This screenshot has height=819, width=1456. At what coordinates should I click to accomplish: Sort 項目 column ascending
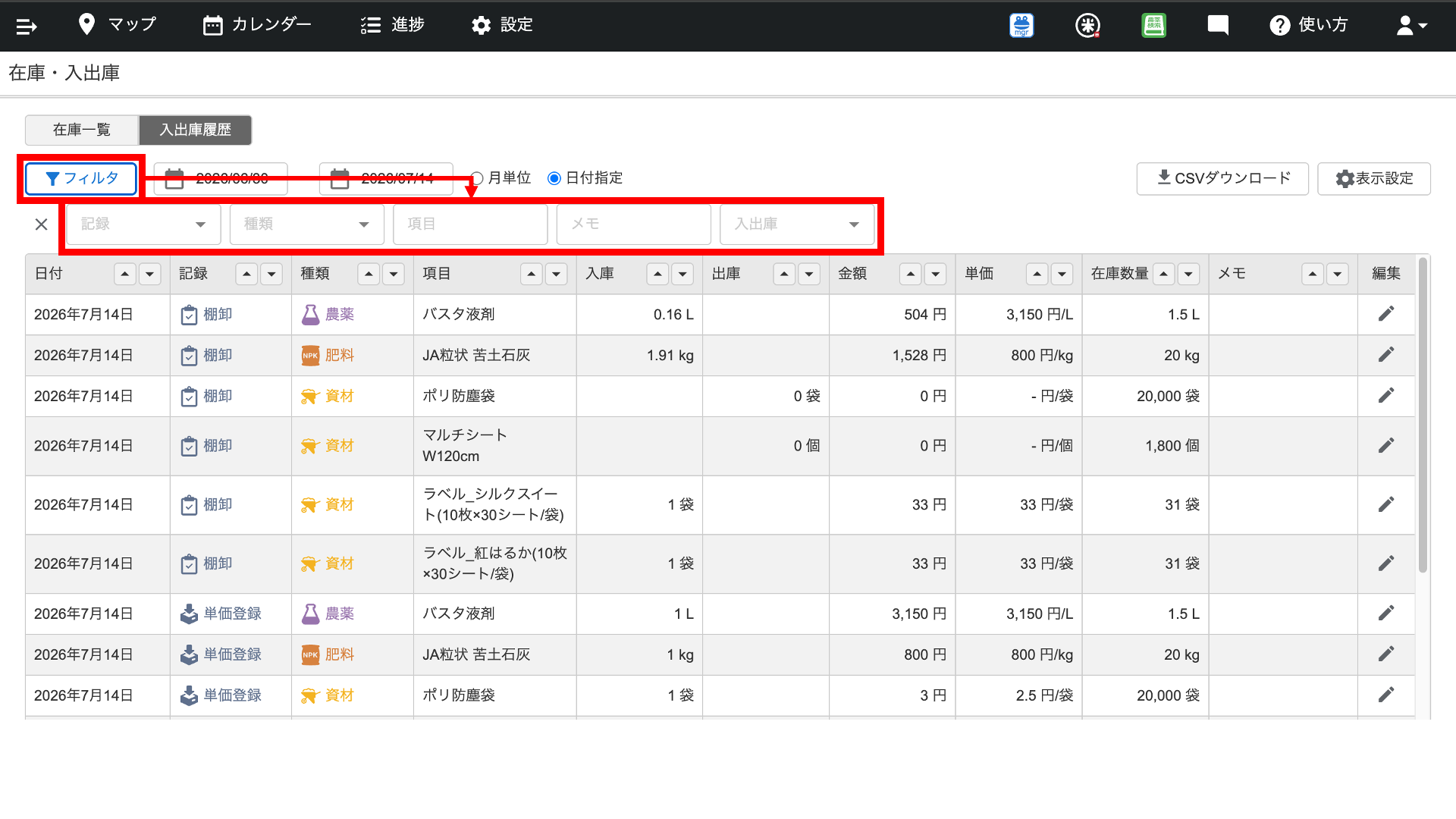532,274
